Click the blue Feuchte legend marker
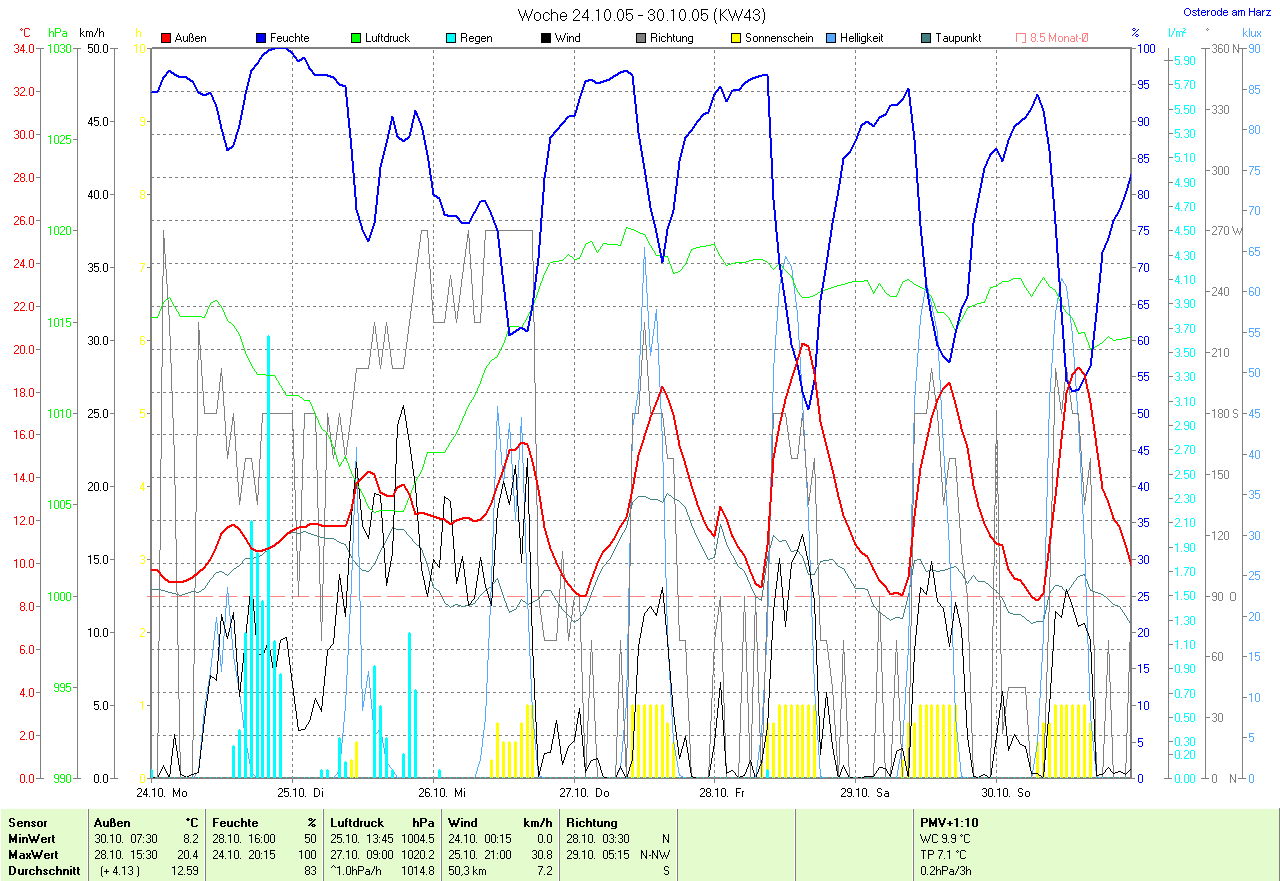The height and width of the screenshot is (881, 1280). coord(261,38)
